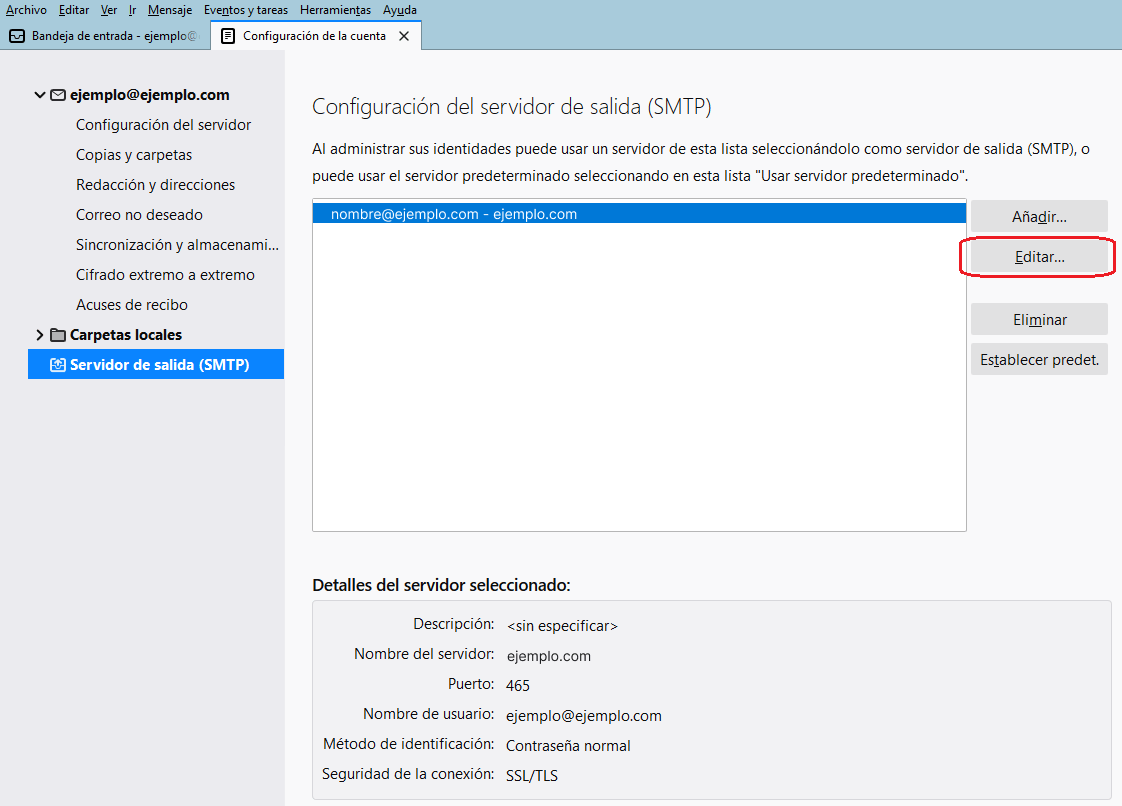Open Configuración del servidor settings

point(163,125)
